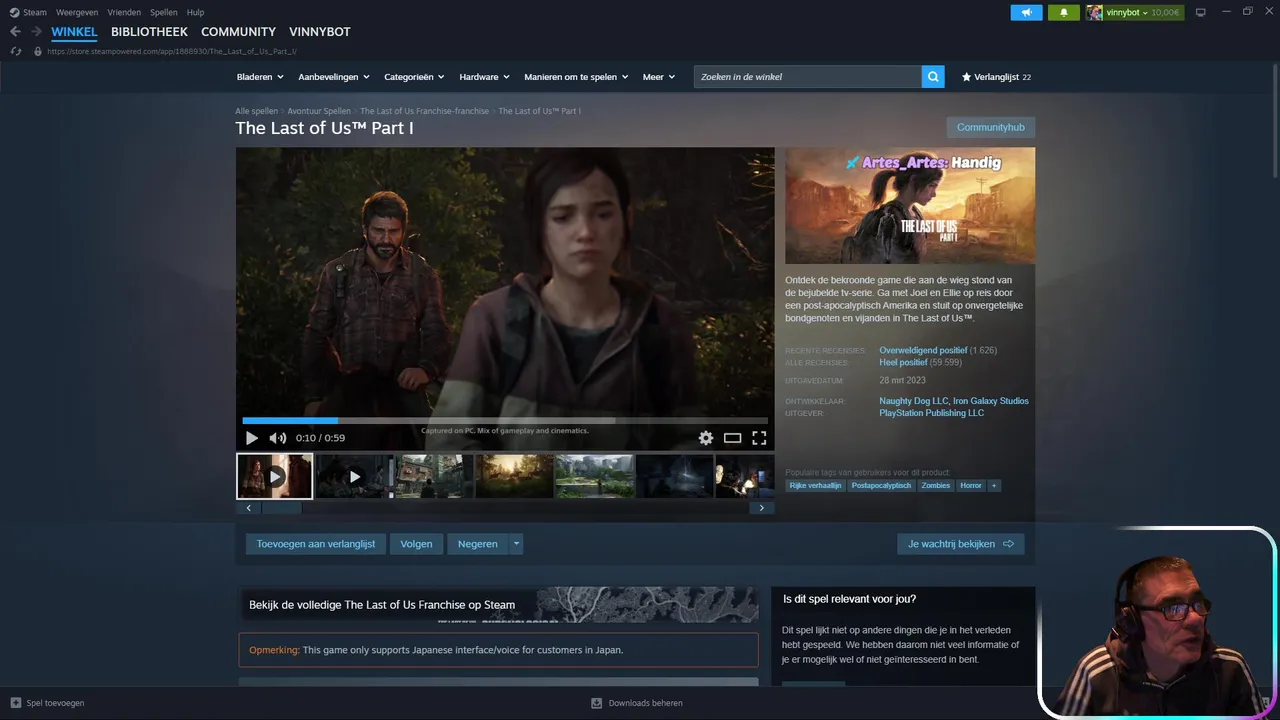Select the second trailer thumbnail
Image resolution: width=1280 pixels, height=720 pixels.
tap(354, 476)
